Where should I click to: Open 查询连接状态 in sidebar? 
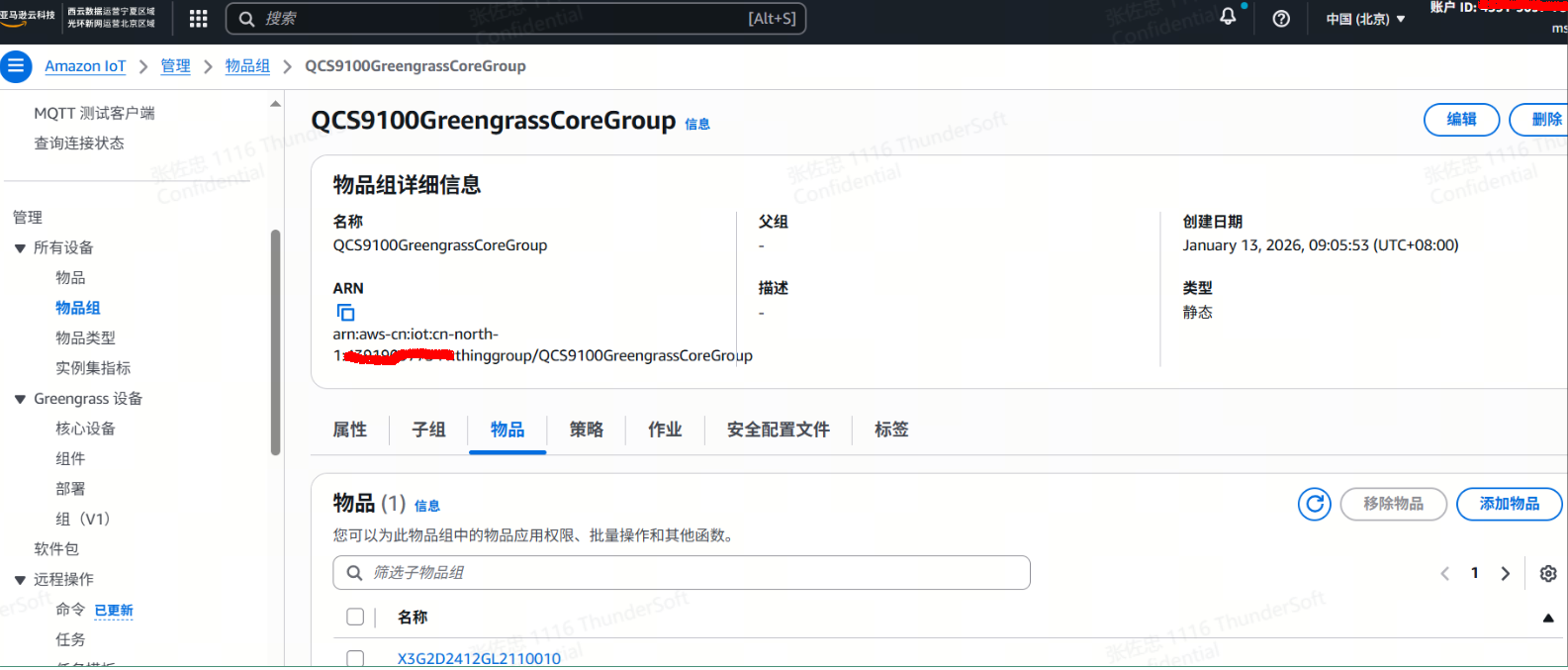pos(79,144)
